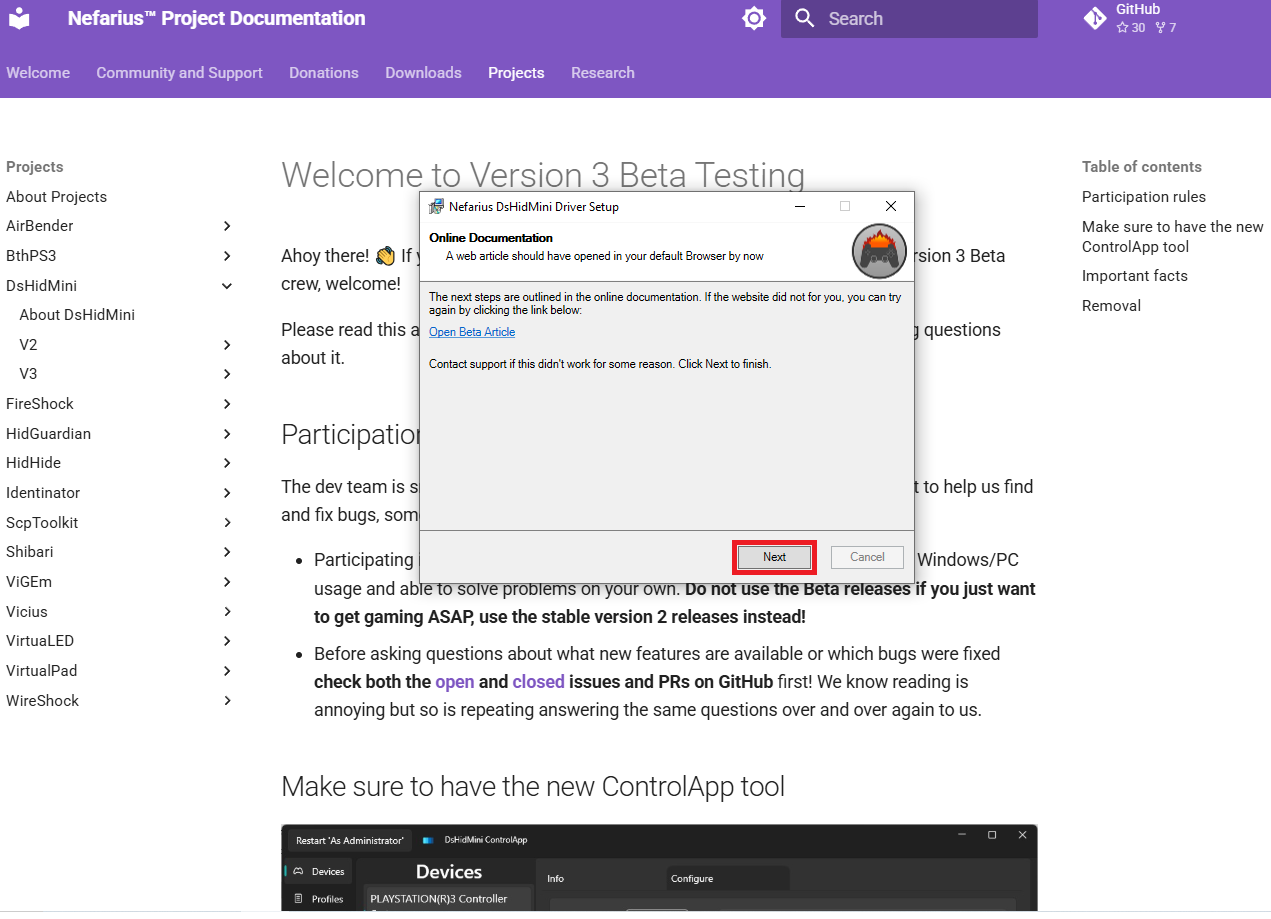Click the search magnifier icon
This screenshot has width=1271, height=919.
pos(805,18)
